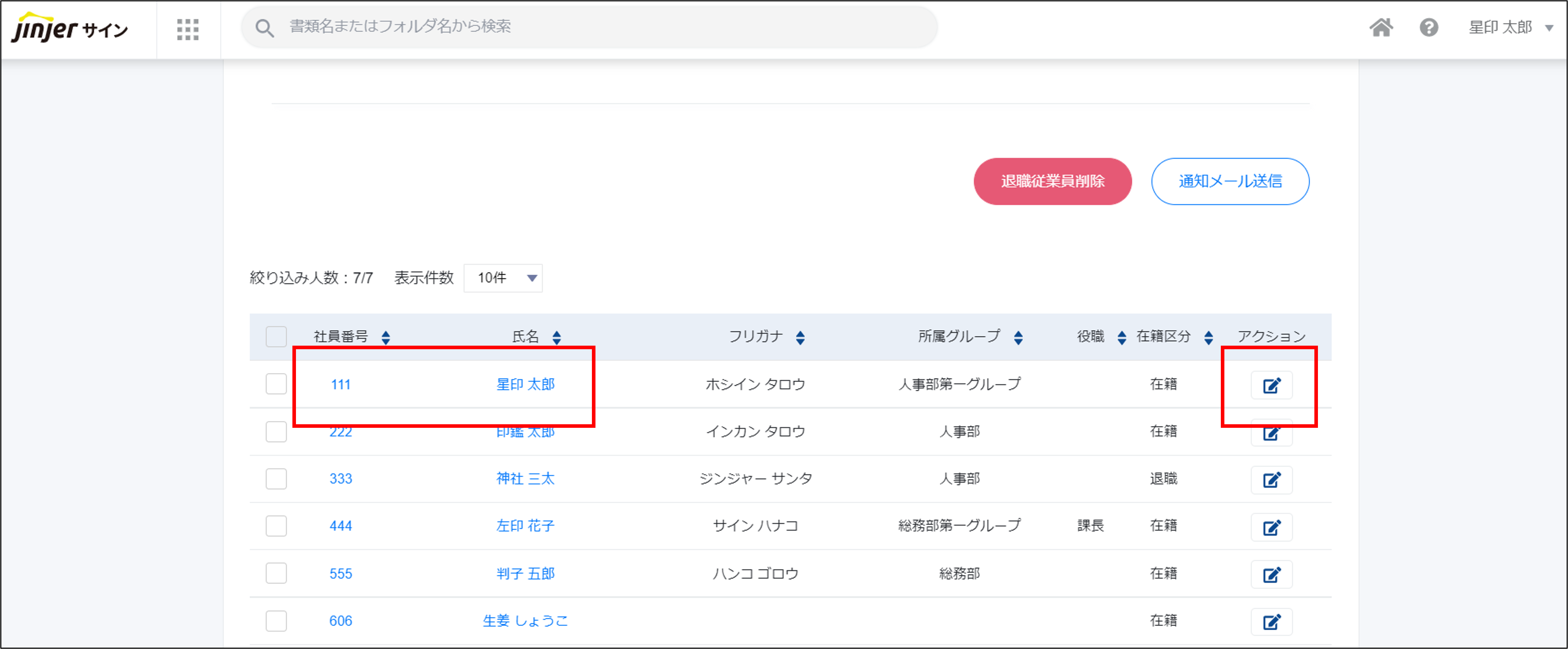1568x649 pixels.
Task: Sort by 社員番号 column arrows
Action: (386, 337)
